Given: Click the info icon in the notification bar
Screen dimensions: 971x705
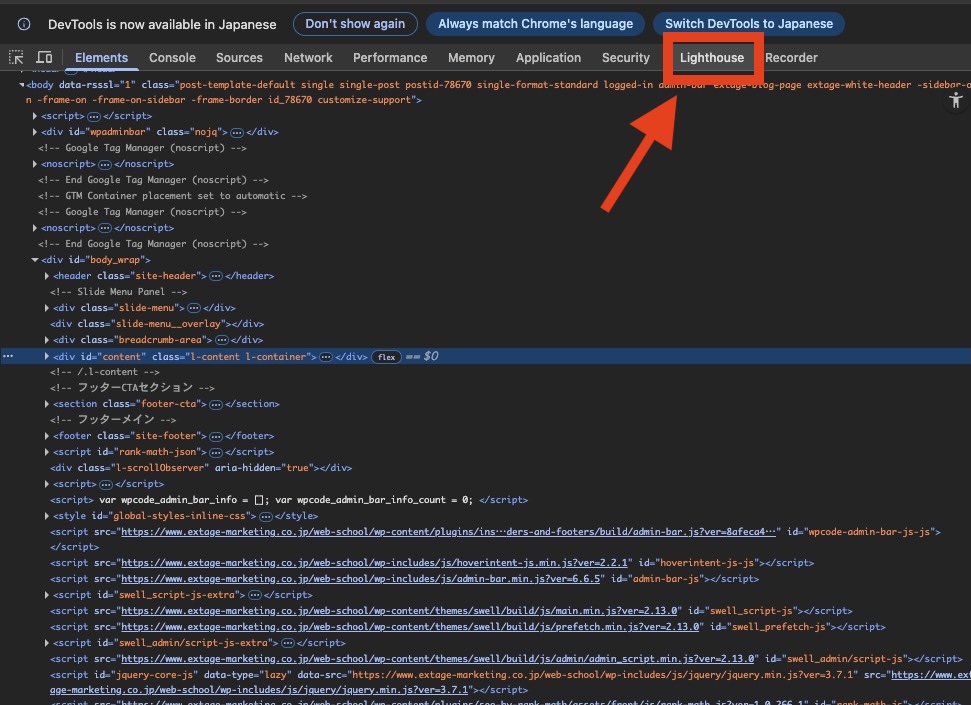Looking at the screenshot, I should coord(24,24).
